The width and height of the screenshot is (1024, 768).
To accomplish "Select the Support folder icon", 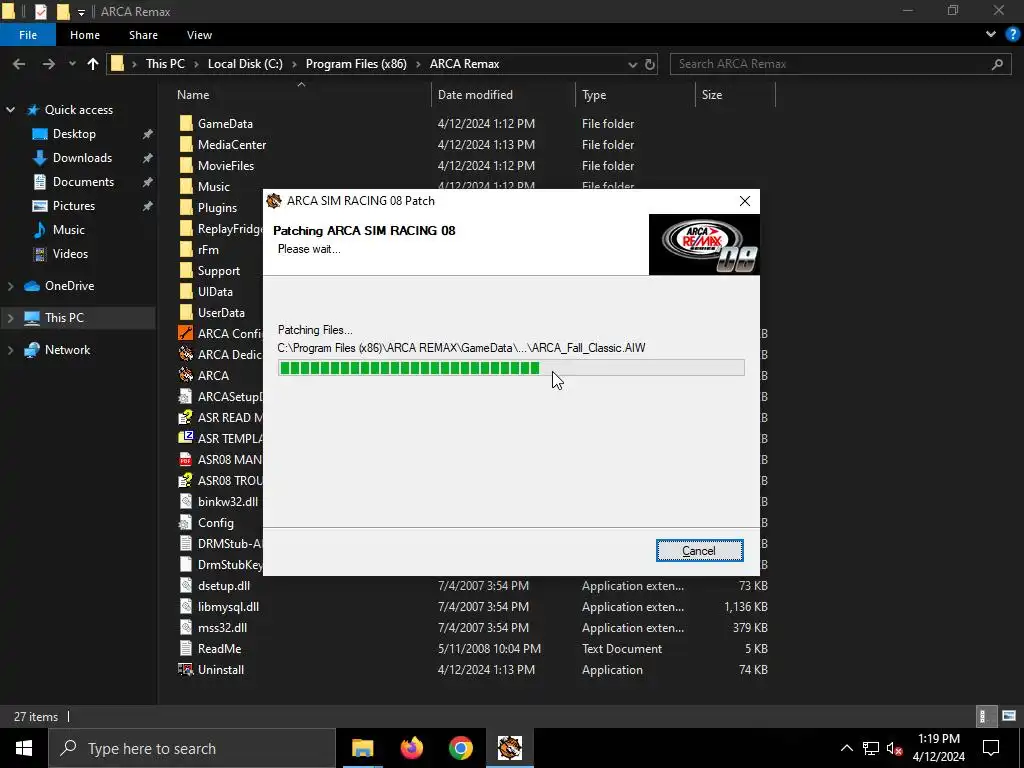I will click(x=186, y=270).
